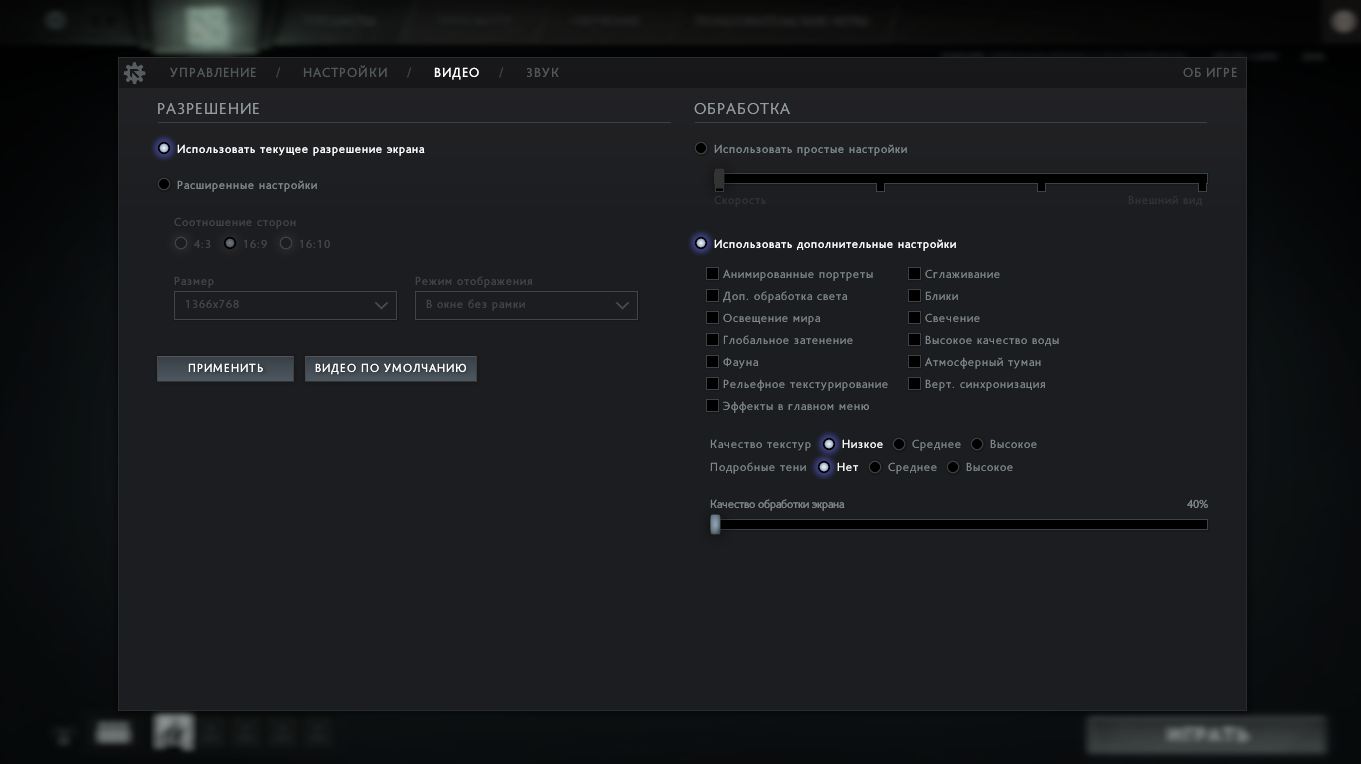This screenshot has height=764, width=1361.
Task: Select the ВИДЕО tab
Action: coord(456,73)
